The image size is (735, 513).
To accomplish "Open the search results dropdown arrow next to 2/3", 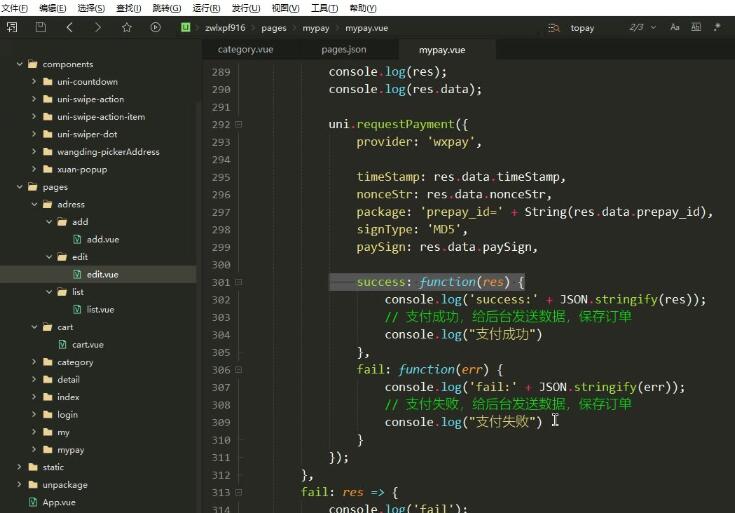I will [653, 28].
